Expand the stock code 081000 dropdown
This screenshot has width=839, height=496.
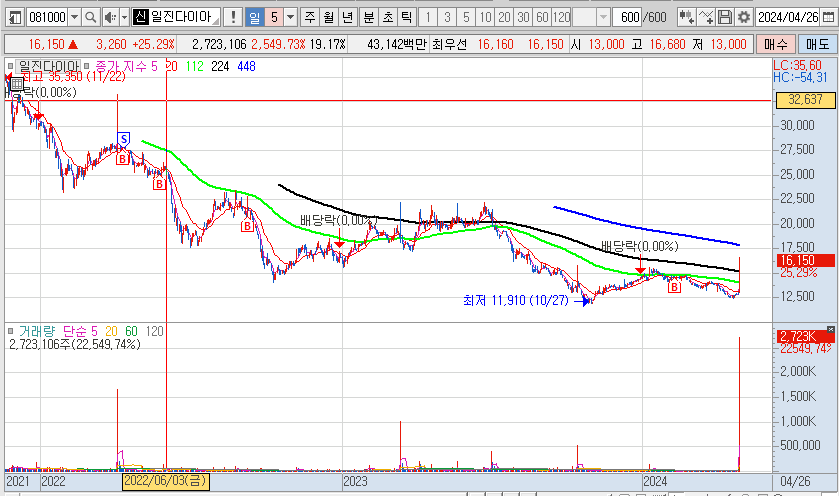(74, 18)
